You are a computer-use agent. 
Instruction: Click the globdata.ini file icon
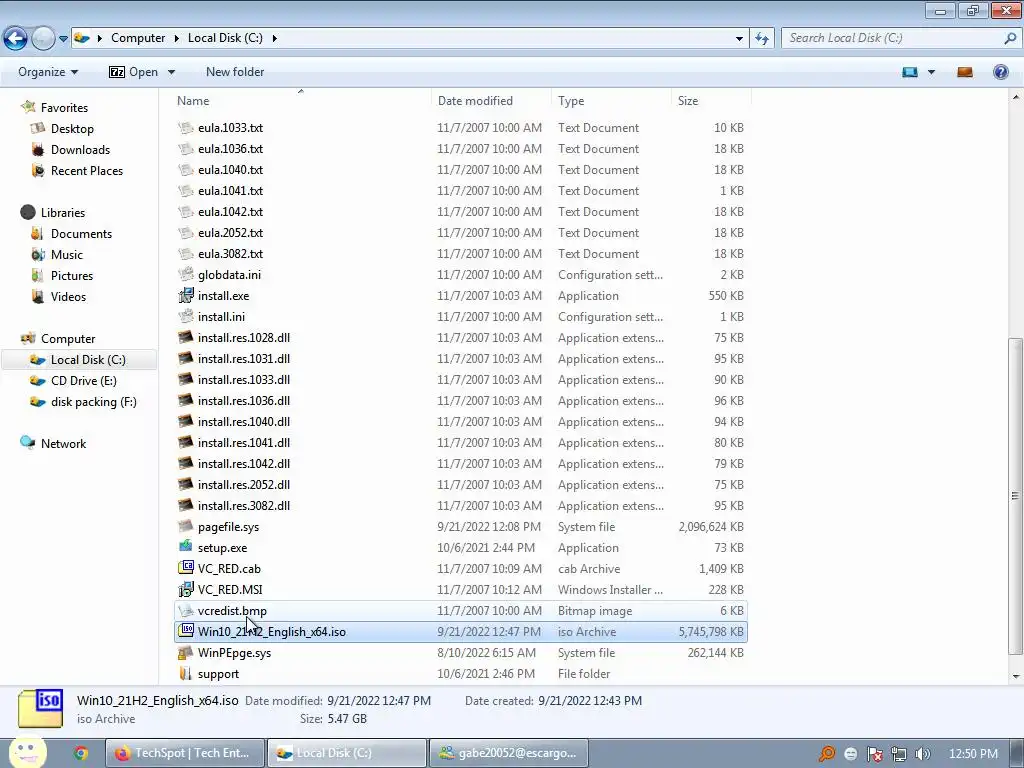pos(186,274)
